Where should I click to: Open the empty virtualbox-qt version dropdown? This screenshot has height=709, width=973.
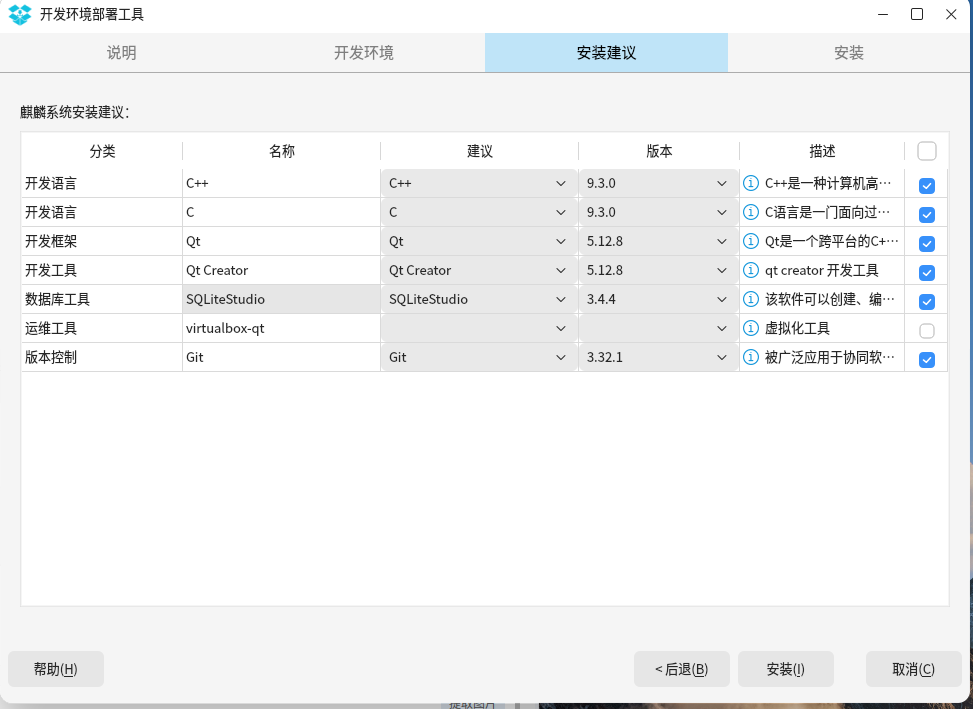(658, 328)
